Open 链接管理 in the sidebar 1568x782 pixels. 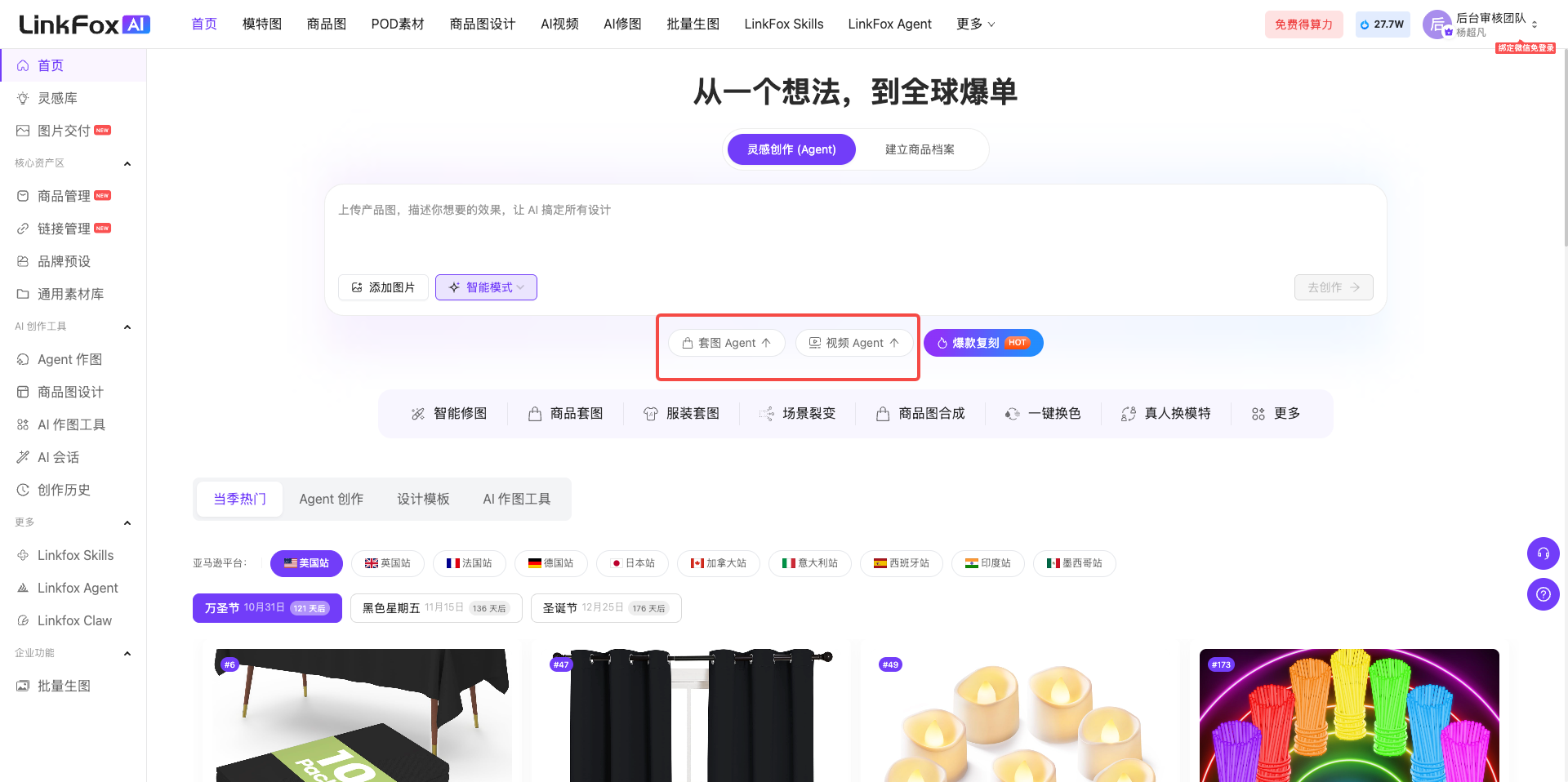click(x=73, y=229)
